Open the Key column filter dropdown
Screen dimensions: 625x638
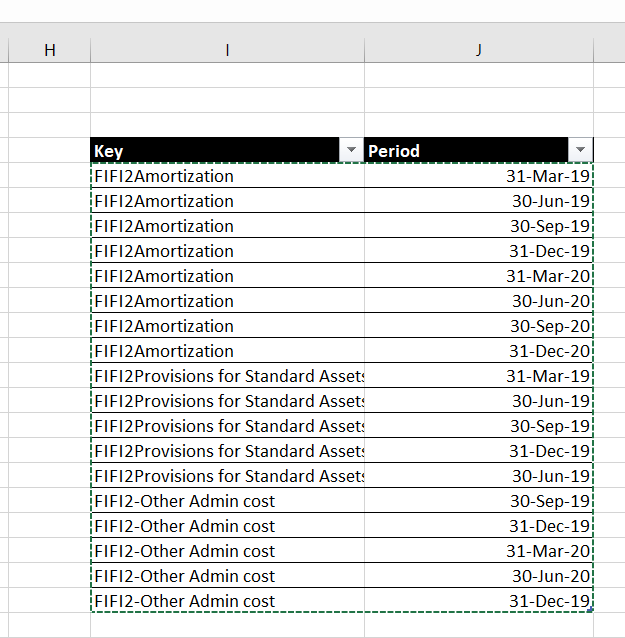[351, 150]
